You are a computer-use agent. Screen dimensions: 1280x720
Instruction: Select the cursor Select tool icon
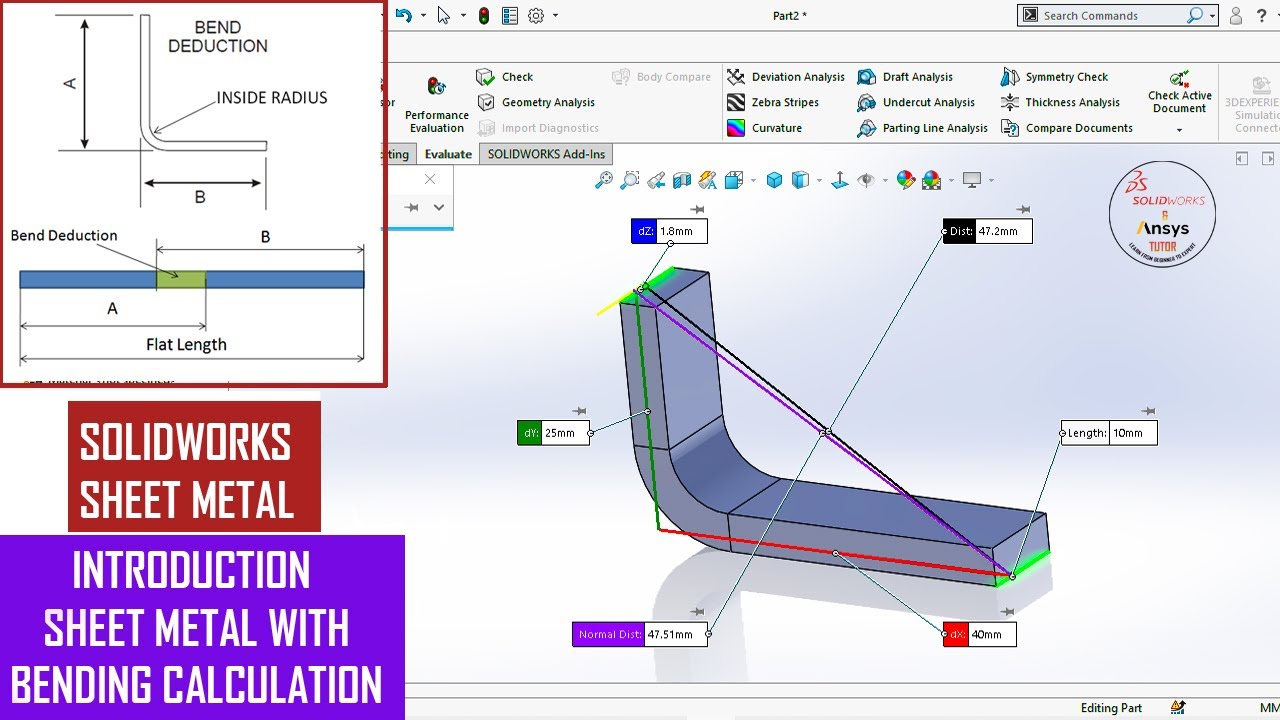pos(444,15)
